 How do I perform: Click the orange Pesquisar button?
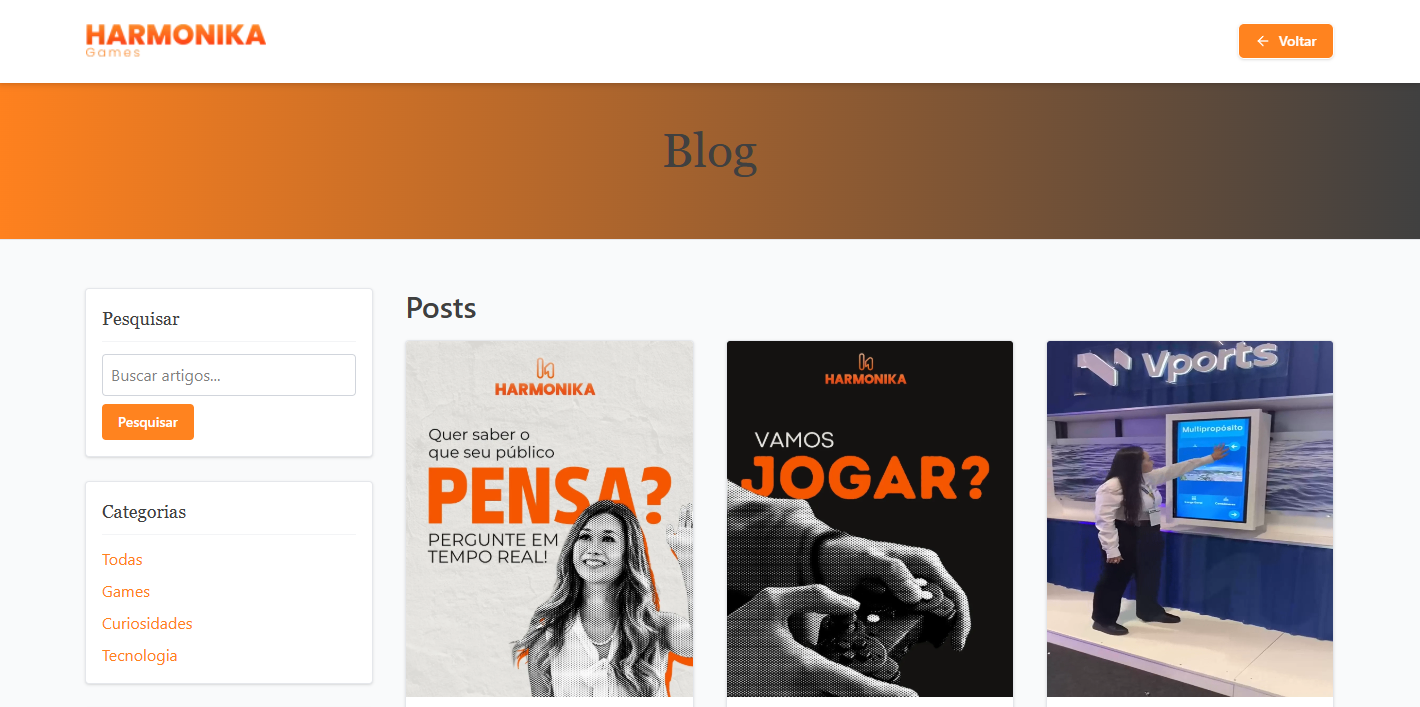coord(148,422)
